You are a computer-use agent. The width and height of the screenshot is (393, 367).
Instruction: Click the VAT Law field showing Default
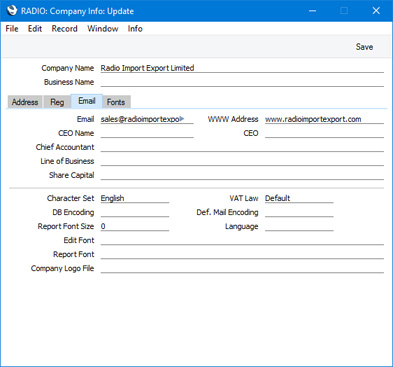[299, 198]
